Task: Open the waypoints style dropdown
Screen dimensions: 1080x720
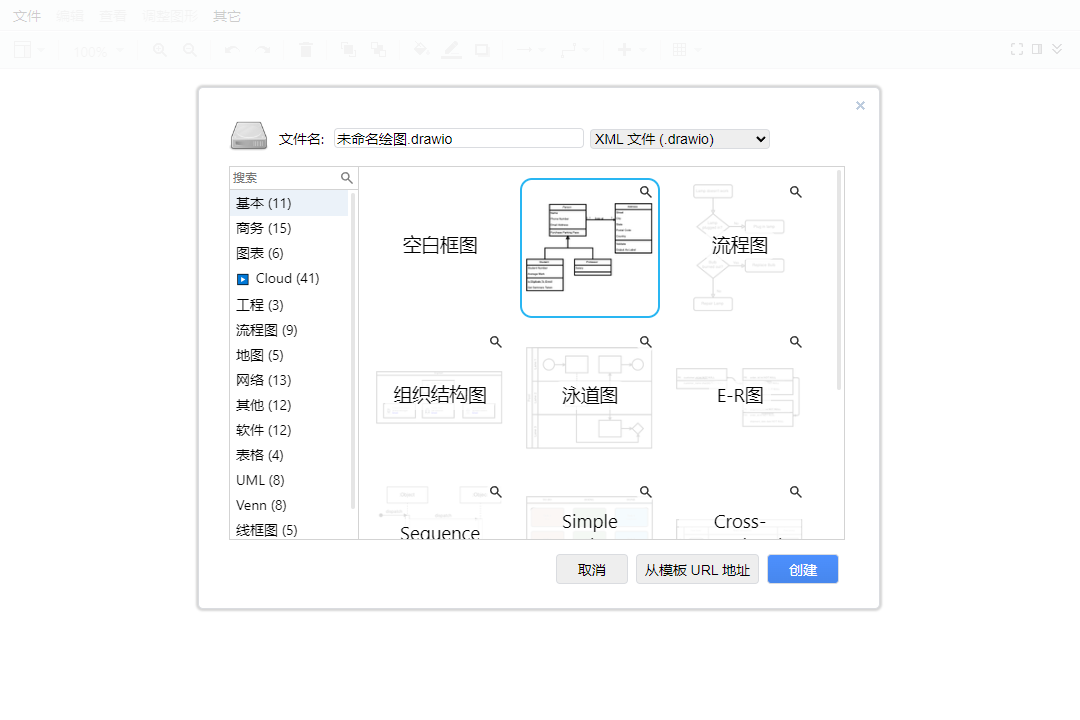Action: pyautogui.click(x=574, y=50)
